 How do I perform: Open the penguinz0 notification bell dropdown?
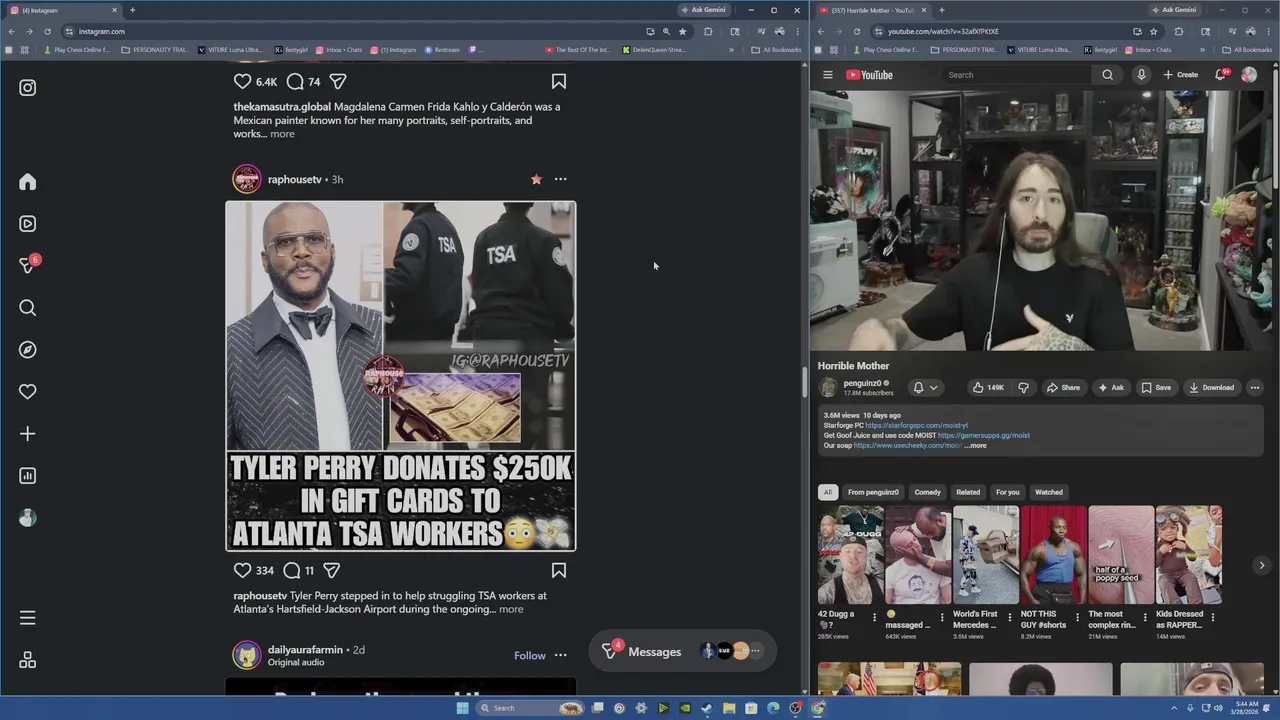click(924, 388)
